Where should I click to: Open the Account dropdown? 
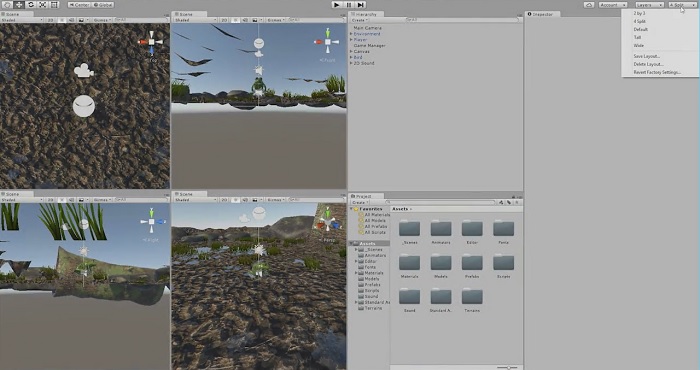pyautogui.click(x=612, y=5)
